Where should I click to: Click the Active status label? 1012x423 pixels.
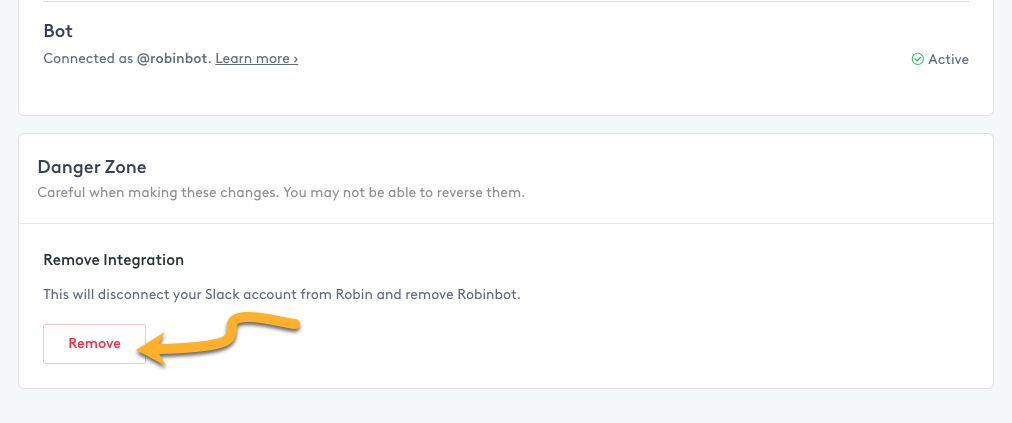[948, 59]
